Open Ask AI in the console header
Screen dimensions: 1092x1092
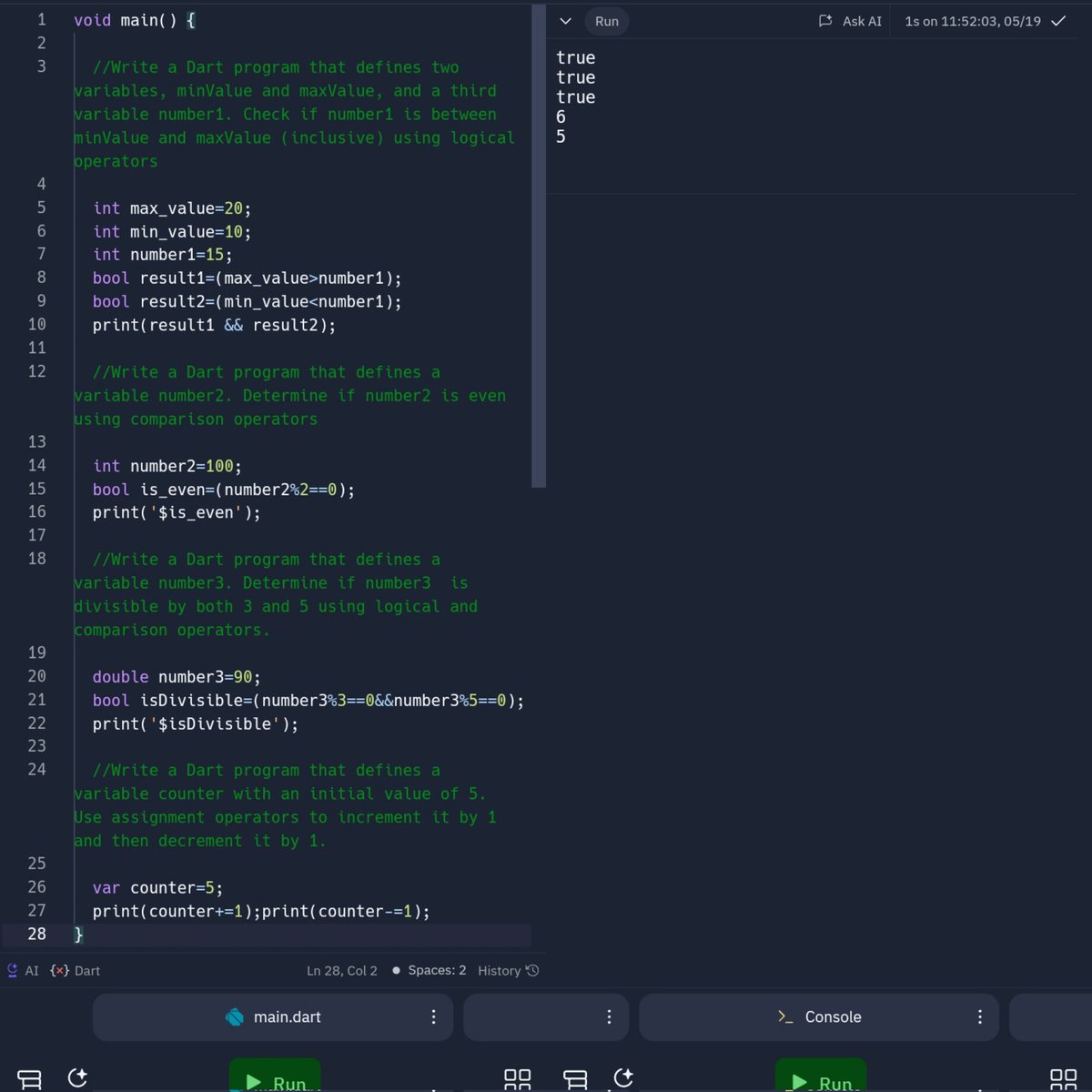click(850, 21)
